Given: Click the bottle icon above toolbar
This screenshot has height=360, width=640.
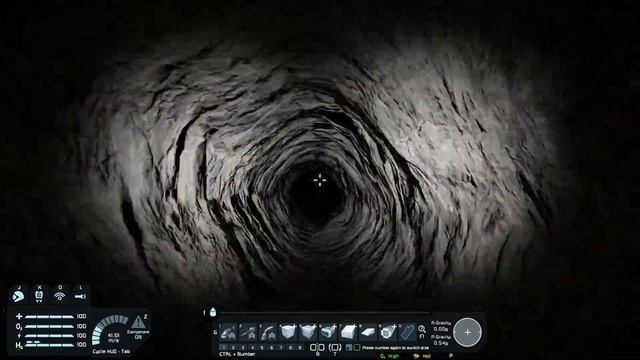Looking at the screenshot, I should coord(213,312).
